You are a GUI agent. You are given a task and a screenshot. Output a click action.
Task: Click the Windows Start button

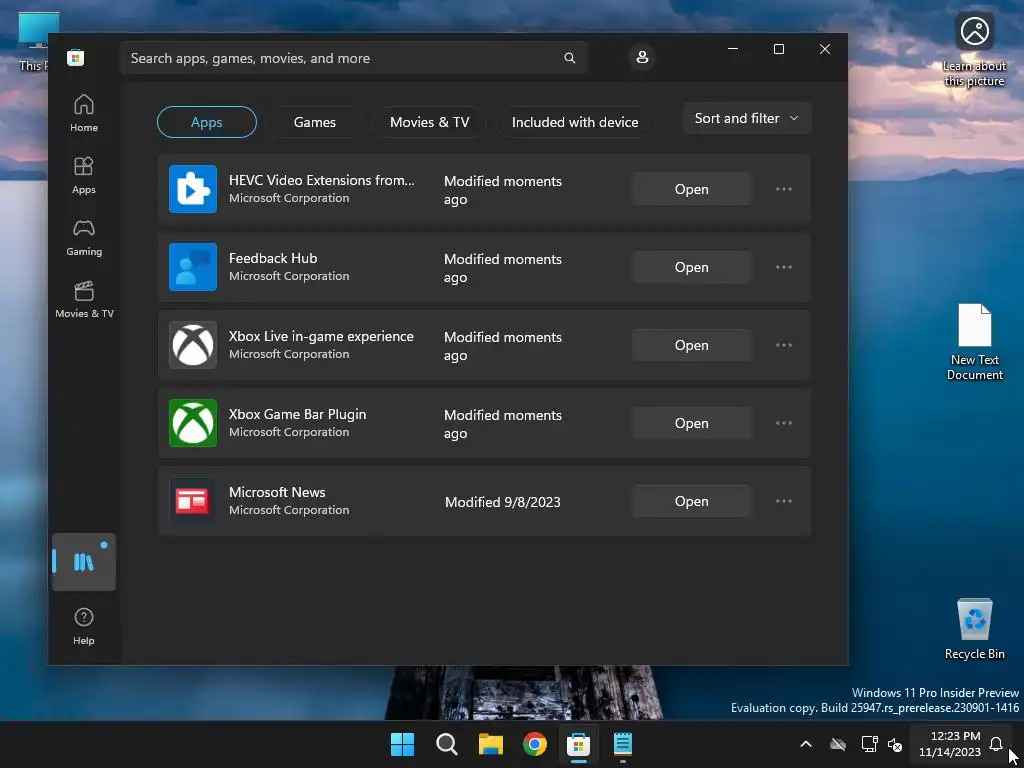pyautogui.click(x=402, y=744)
